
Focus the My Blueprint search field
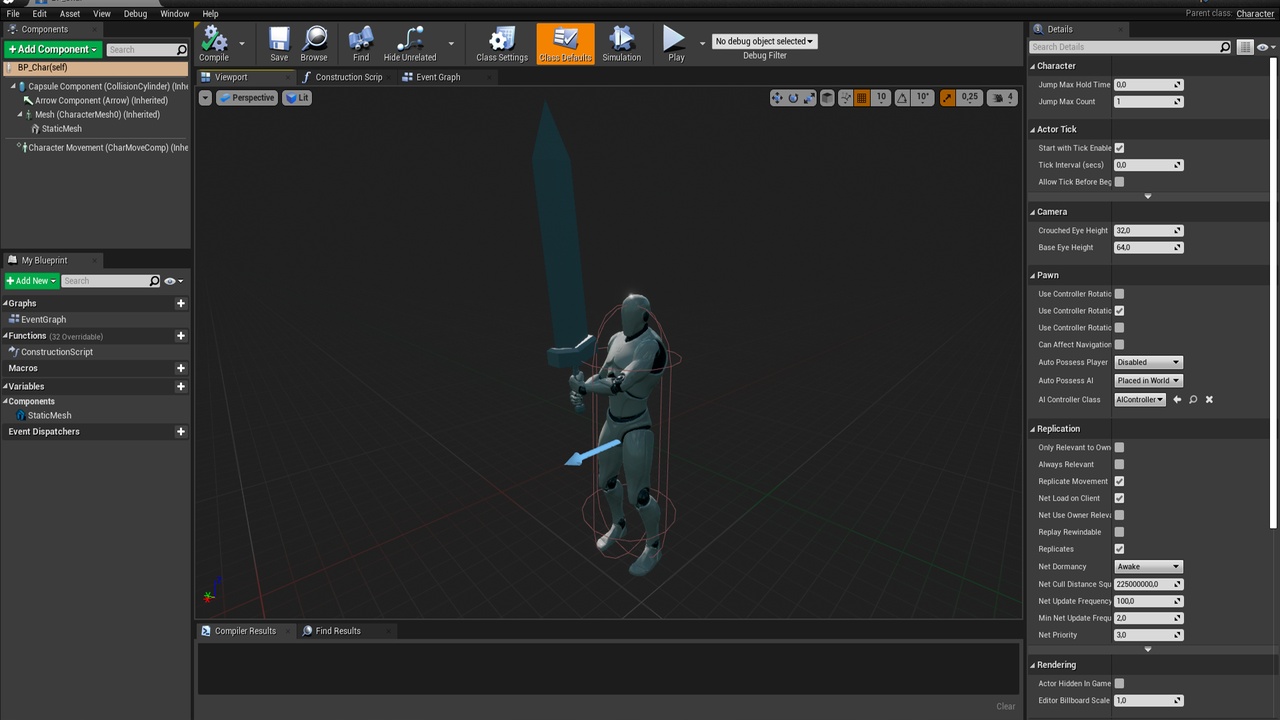[110, 281]
